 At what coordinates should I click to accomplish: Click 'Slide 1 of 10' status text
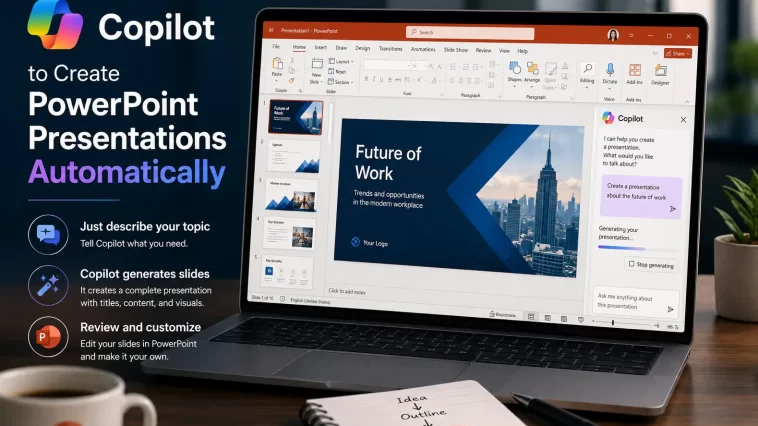pyautogui.click(x=262, y=298)
